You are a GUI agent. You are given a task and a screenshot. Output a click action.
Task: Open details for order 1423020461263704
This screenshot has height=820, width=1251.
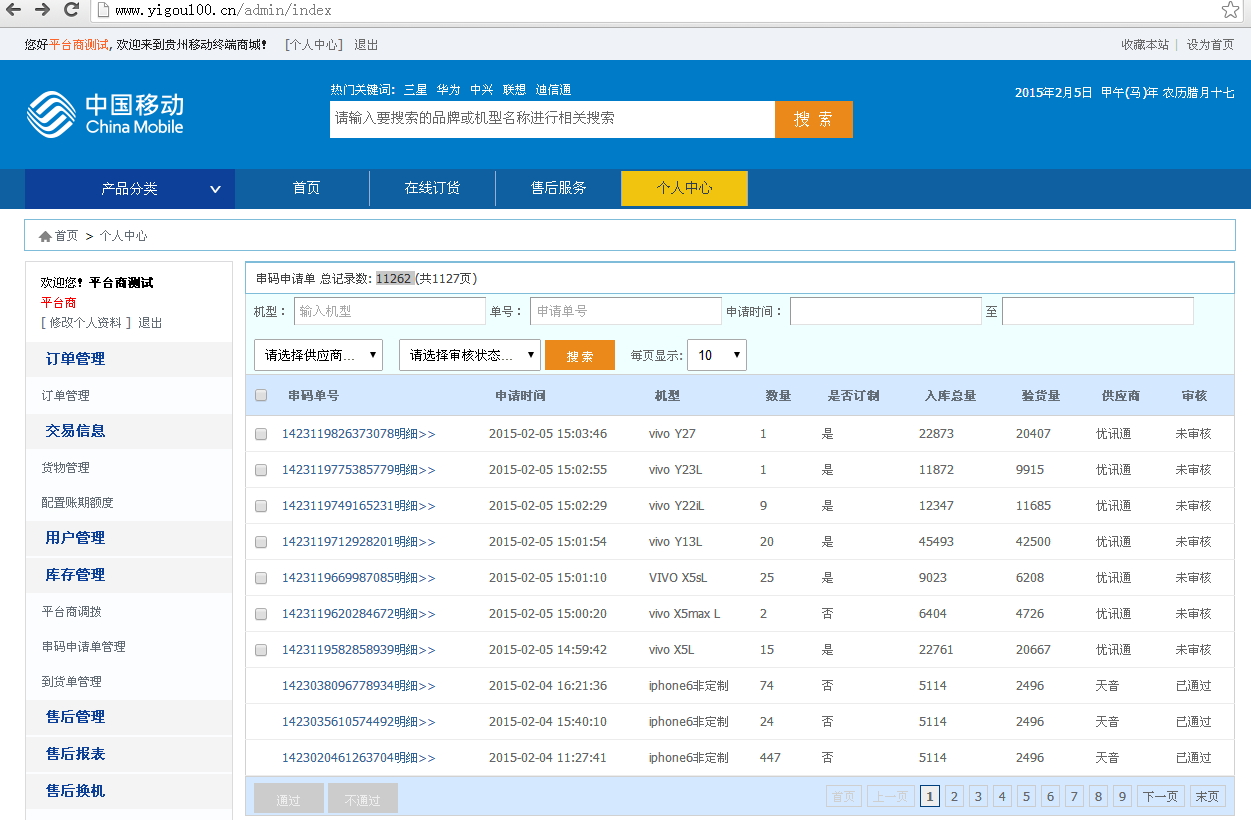(359, 758)
